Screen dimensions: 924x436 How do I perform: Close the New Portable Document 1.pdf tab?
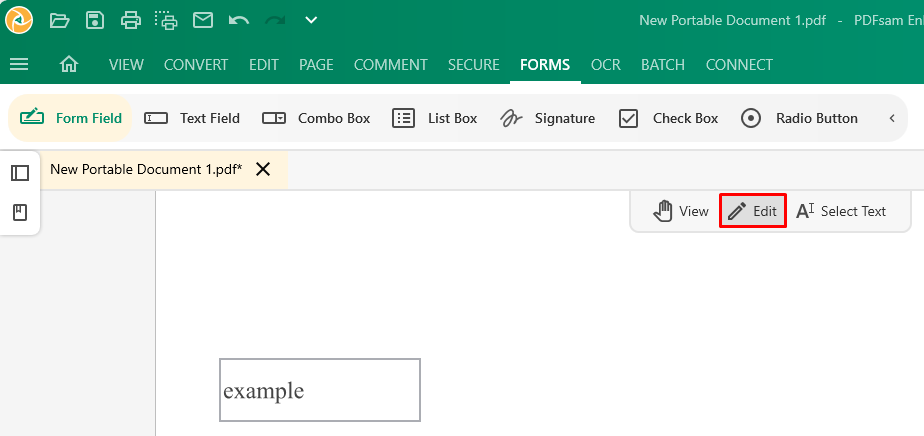[x=263, y=170]
